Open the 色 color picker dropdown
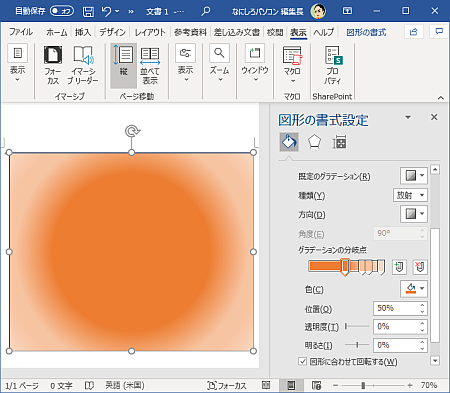Screen dimensions: 450x393 [x=414, y=289]
